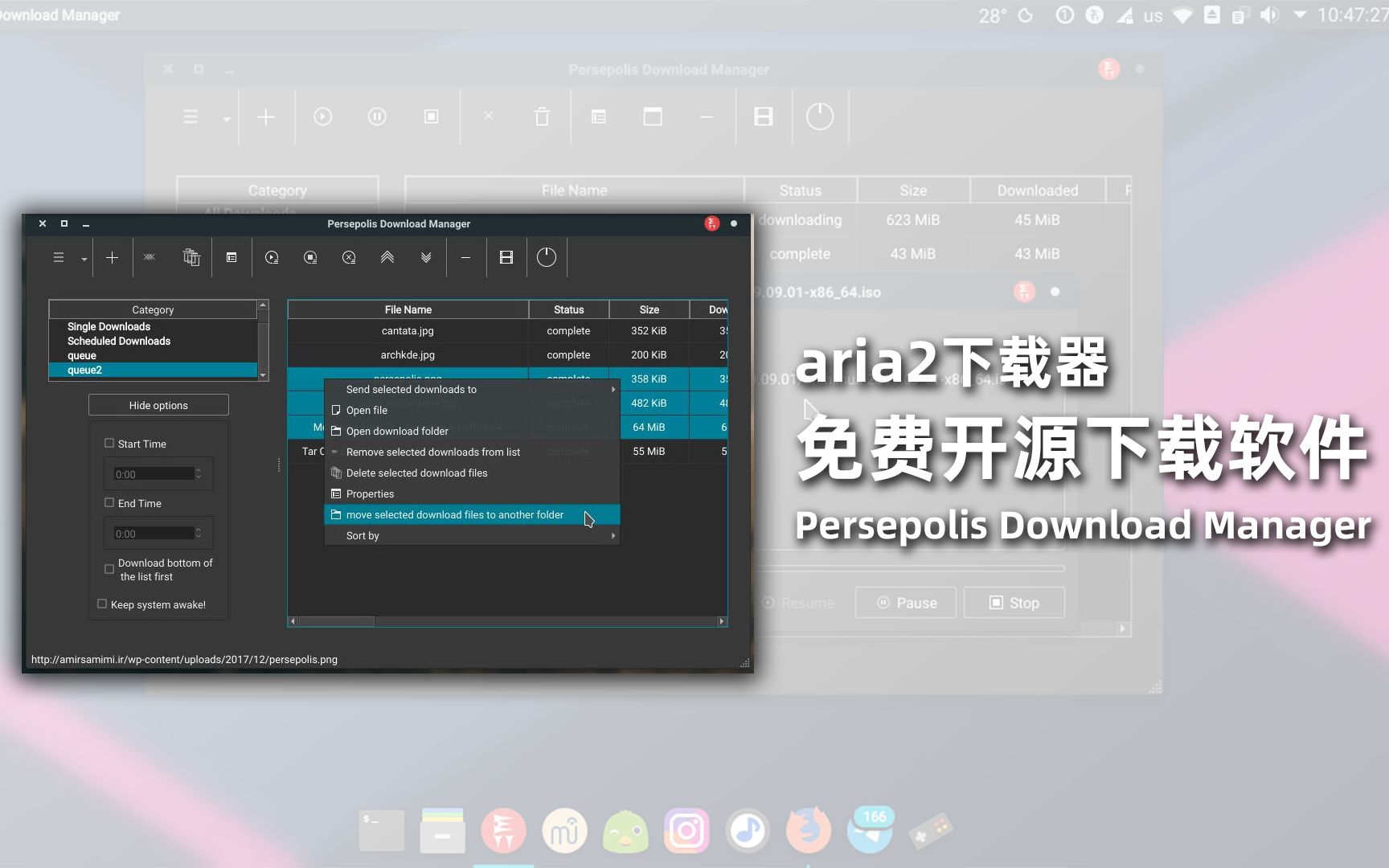Click category list scroll down arrow

(263, 375)
